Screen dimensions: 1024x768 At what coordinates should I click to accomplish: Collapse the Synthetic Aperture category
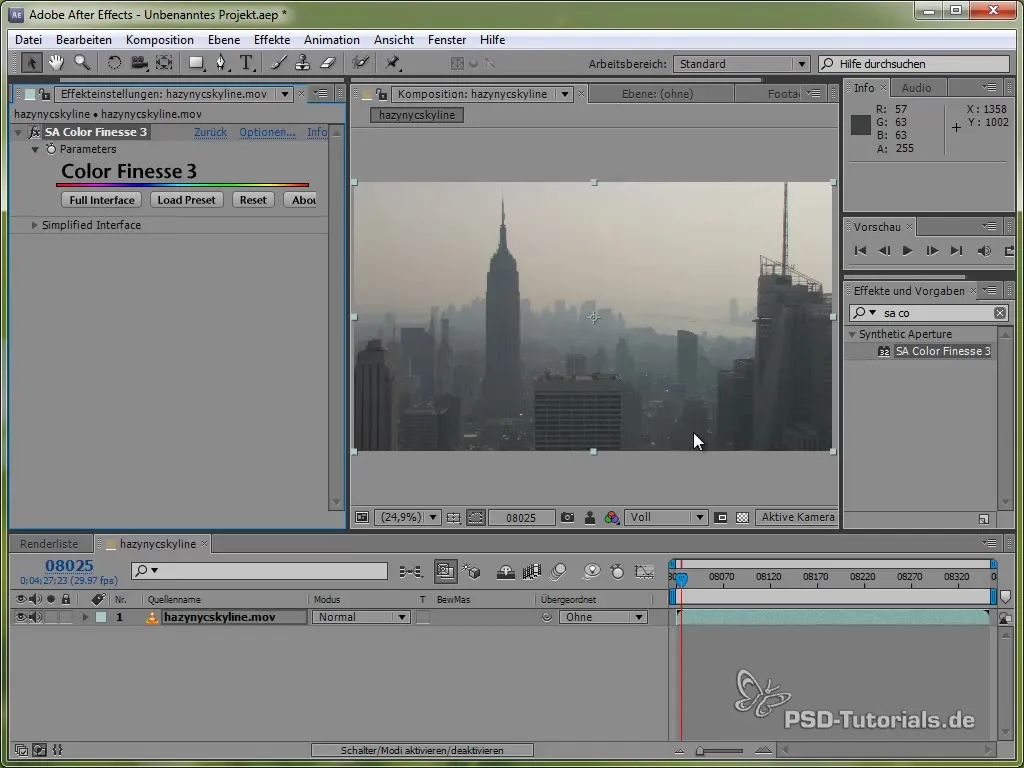pyautogui.click(x=852, y=334)
